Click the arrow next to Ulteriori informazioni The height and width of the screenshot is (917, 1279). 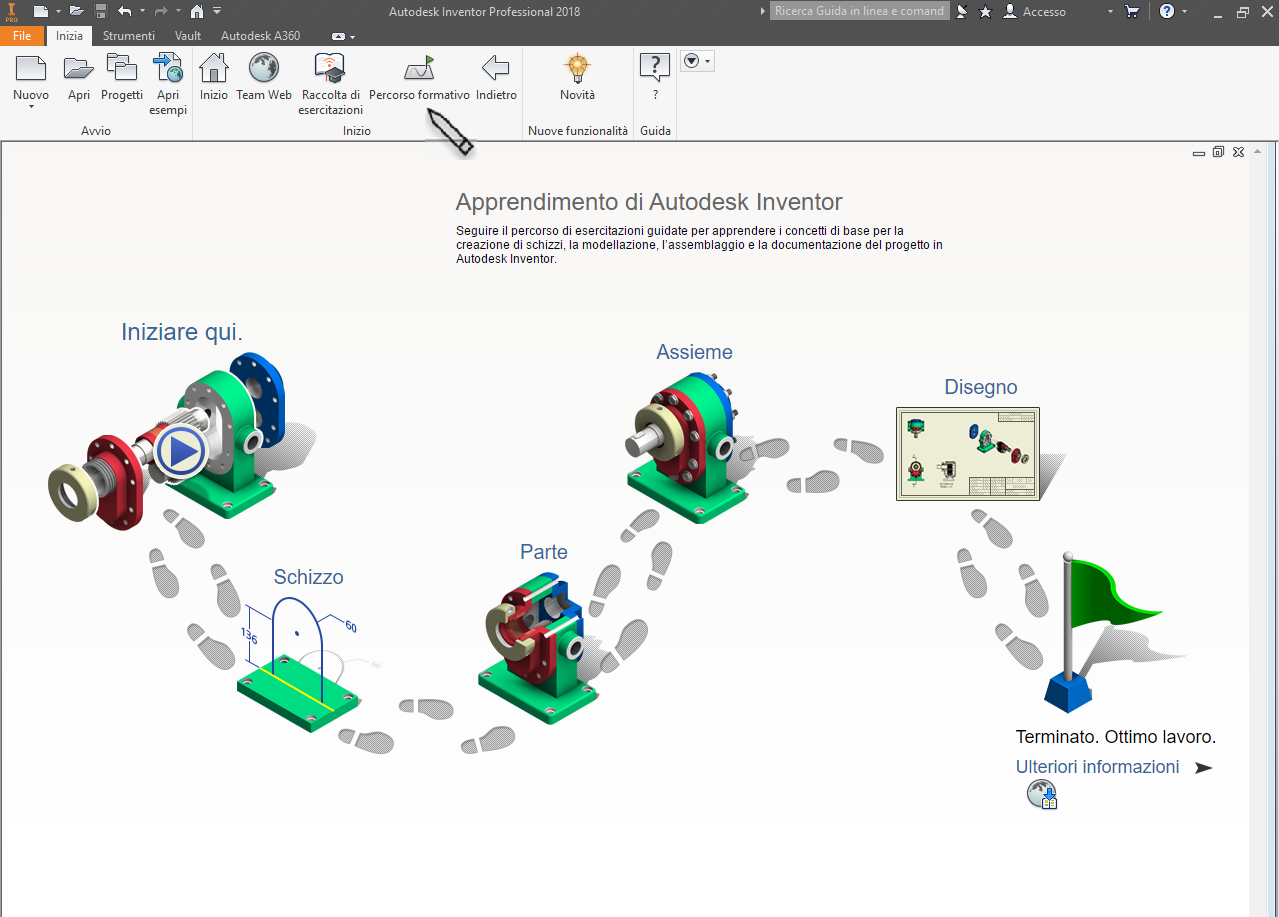click(x=1203, y=768)
